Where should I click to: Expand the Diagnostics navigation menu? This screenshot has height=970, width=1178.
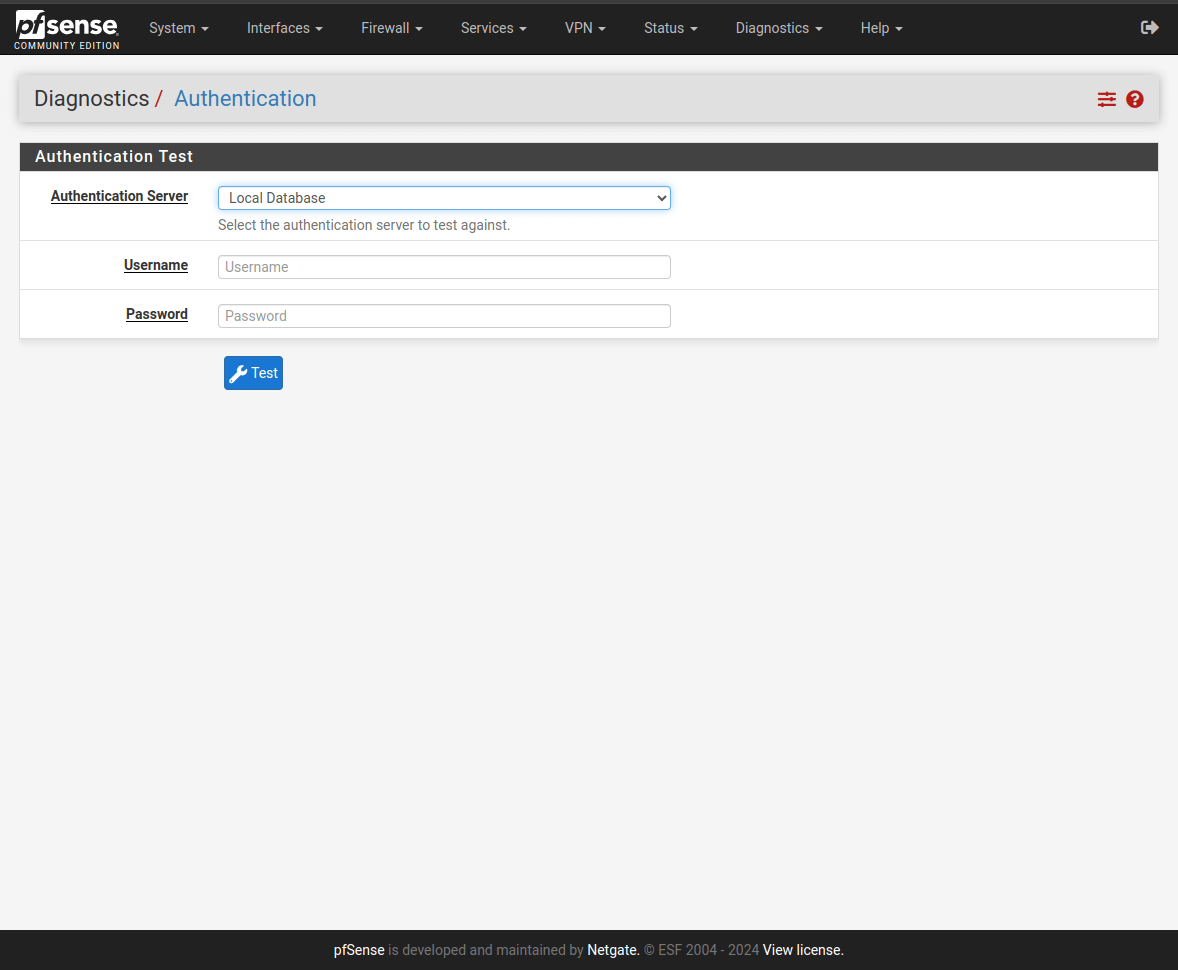pyautogui.click(x=778, y=28)
